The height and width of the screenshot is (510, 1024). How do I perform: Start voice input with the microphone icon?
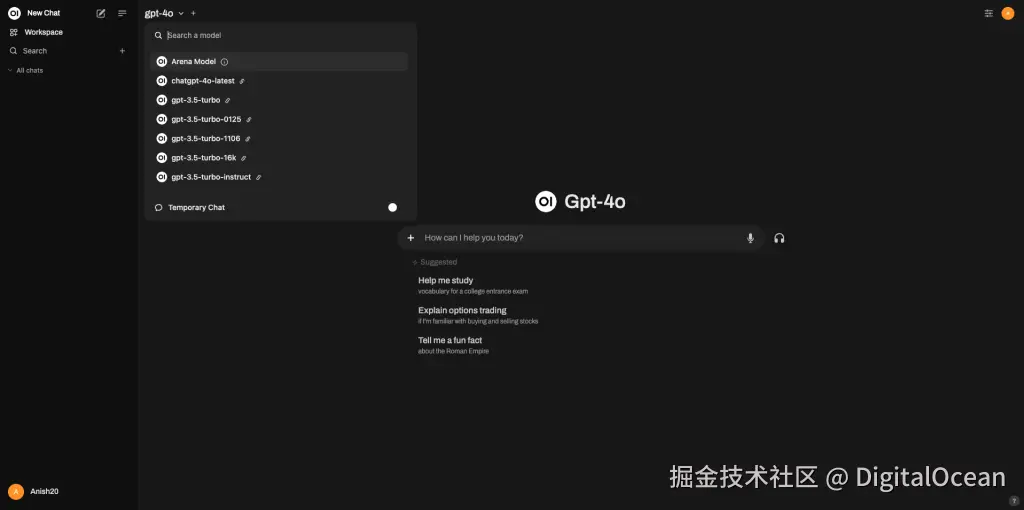(x=750, y=238)
